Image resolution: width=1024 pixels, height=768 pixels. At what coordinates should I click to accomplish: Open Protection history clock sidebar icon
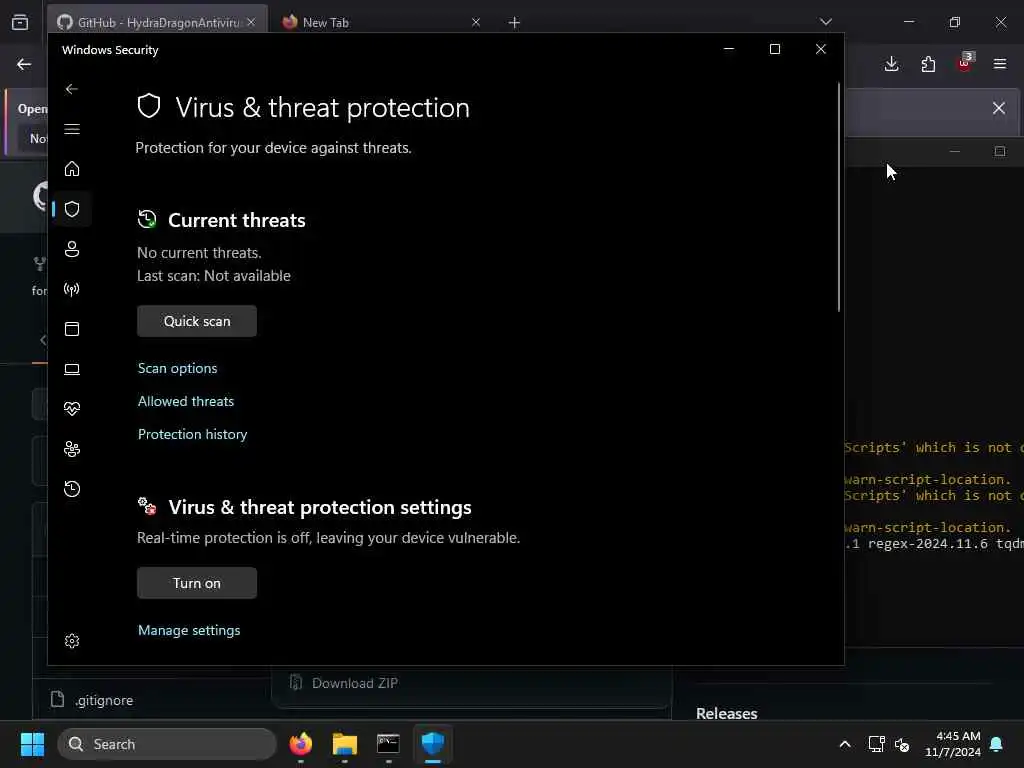pyautogui.click(x=72, y=489)
